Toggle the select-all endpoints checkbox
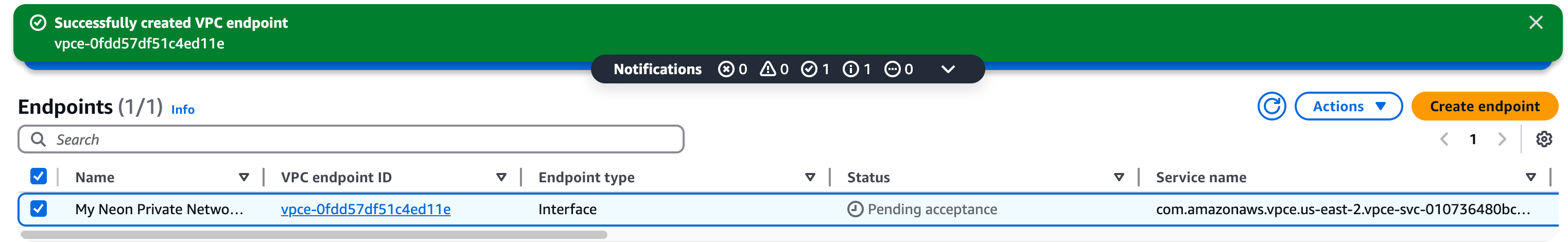The width and height of the screenshot is (1568, 242). pyautogui.click(x=38, y=177)
